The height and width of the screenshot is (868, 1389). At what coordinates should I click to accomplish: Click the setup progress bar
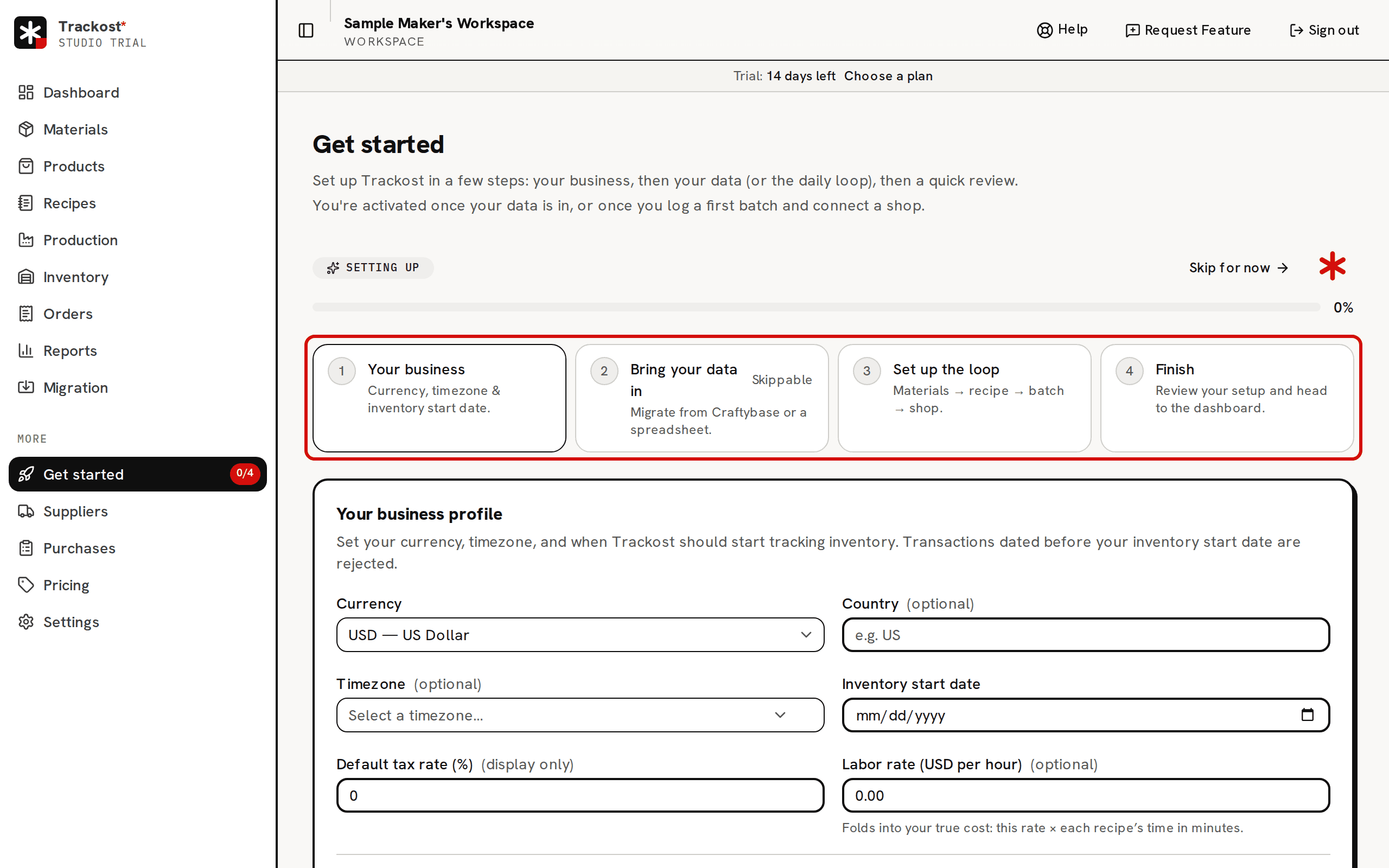816,307
